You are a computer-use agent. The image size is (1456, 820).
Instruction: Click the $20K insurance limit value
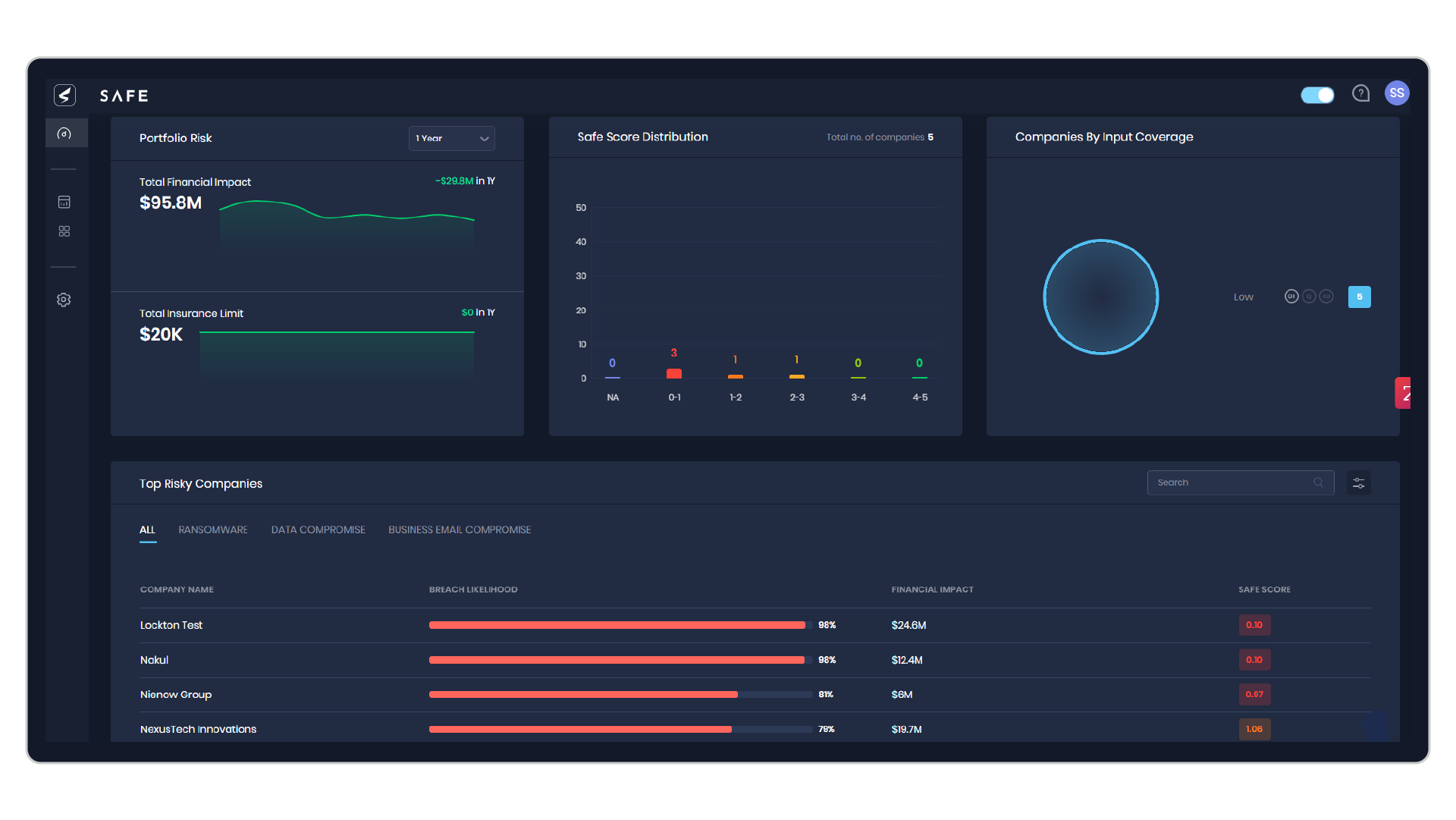pyautogui.click(x=161, y=334)
